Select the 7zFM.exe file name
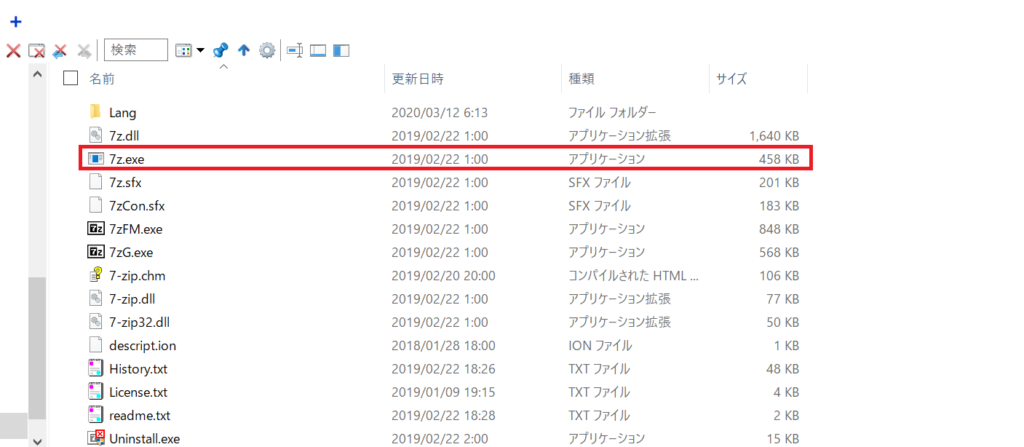This screenshot has width=1024, height=447. coord(136,229)
